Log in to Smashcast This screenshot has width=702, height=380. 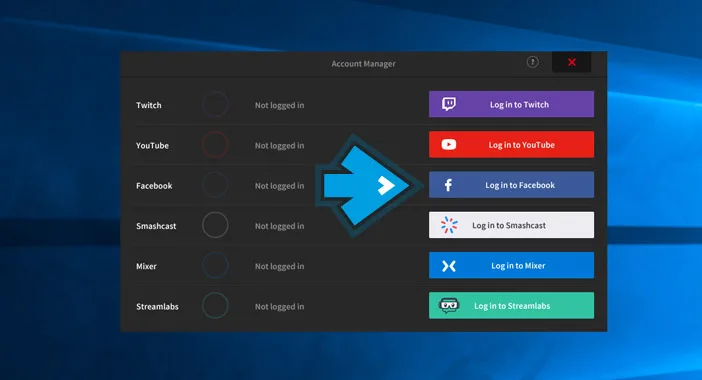[511, 225]
